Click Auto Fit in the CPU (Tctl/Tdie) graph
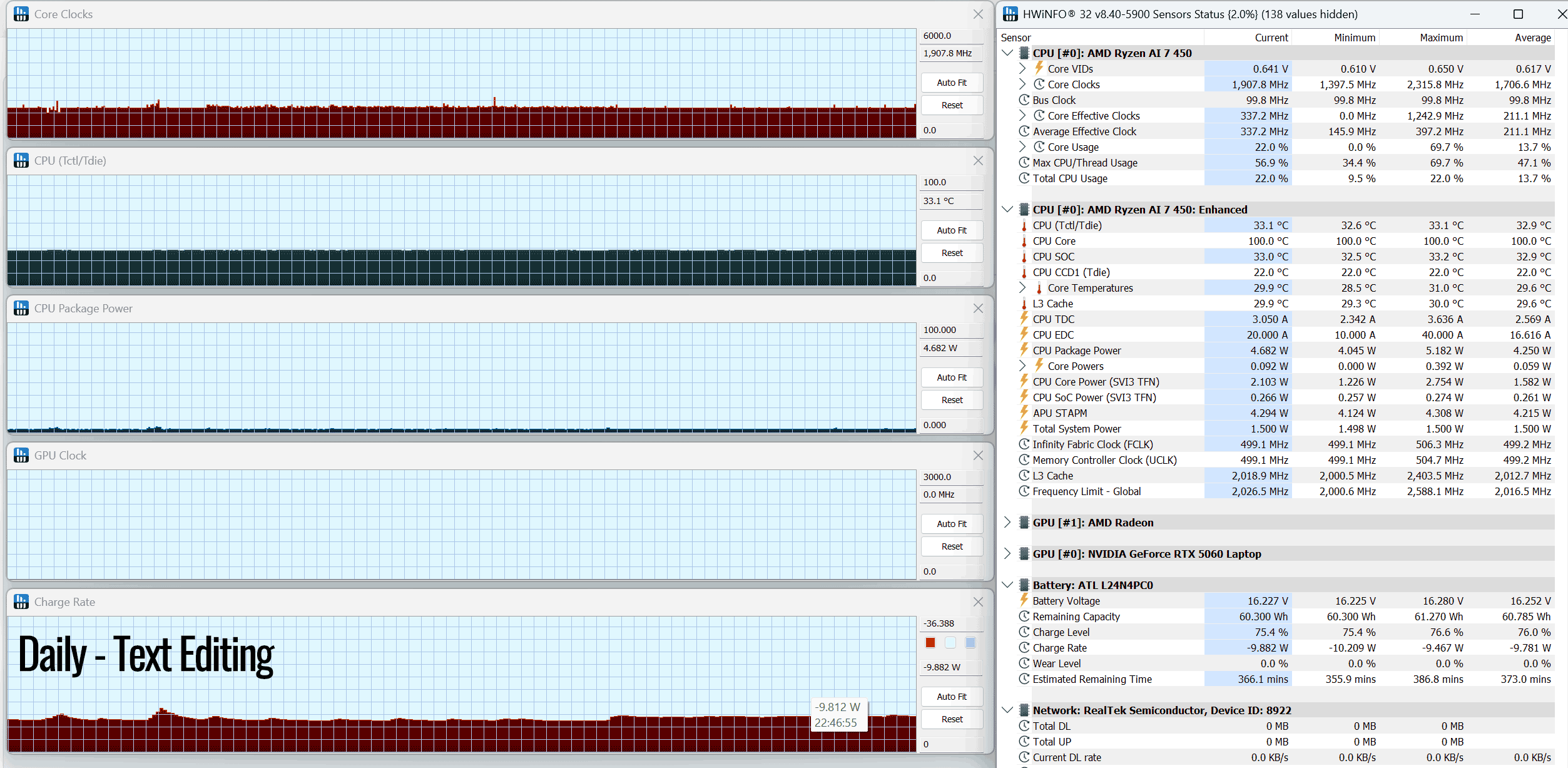Viewport: 1568px width, 768px height. pos(952,230)
